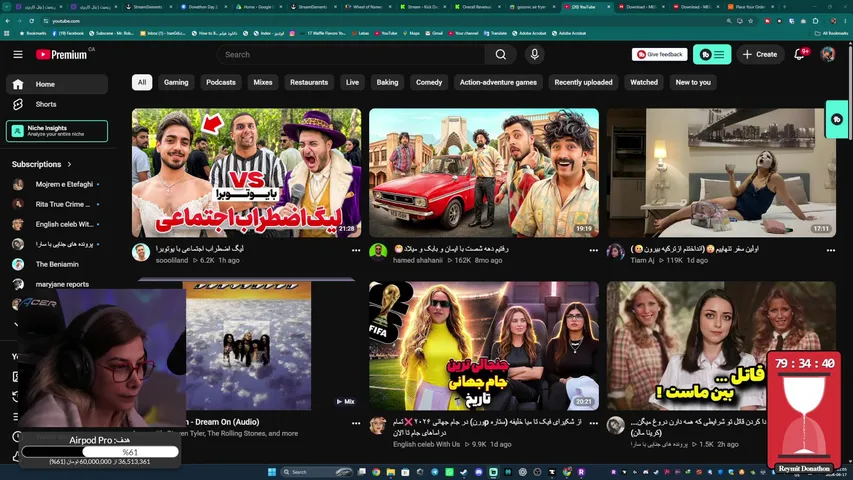The width and height of the screenshot is (853, 480).
Task: Select the New to you chip
Action: [x=693, y=82]
